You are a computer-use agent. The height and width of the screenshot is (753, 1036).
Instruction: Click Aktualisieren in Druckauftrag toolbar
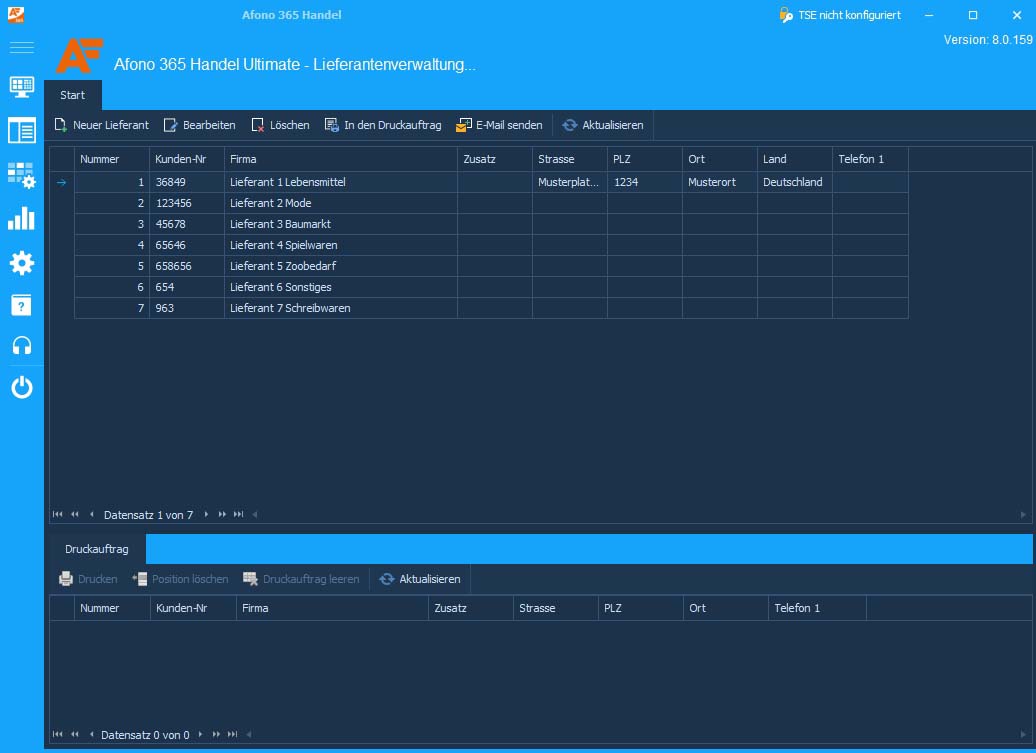point(420,579)
